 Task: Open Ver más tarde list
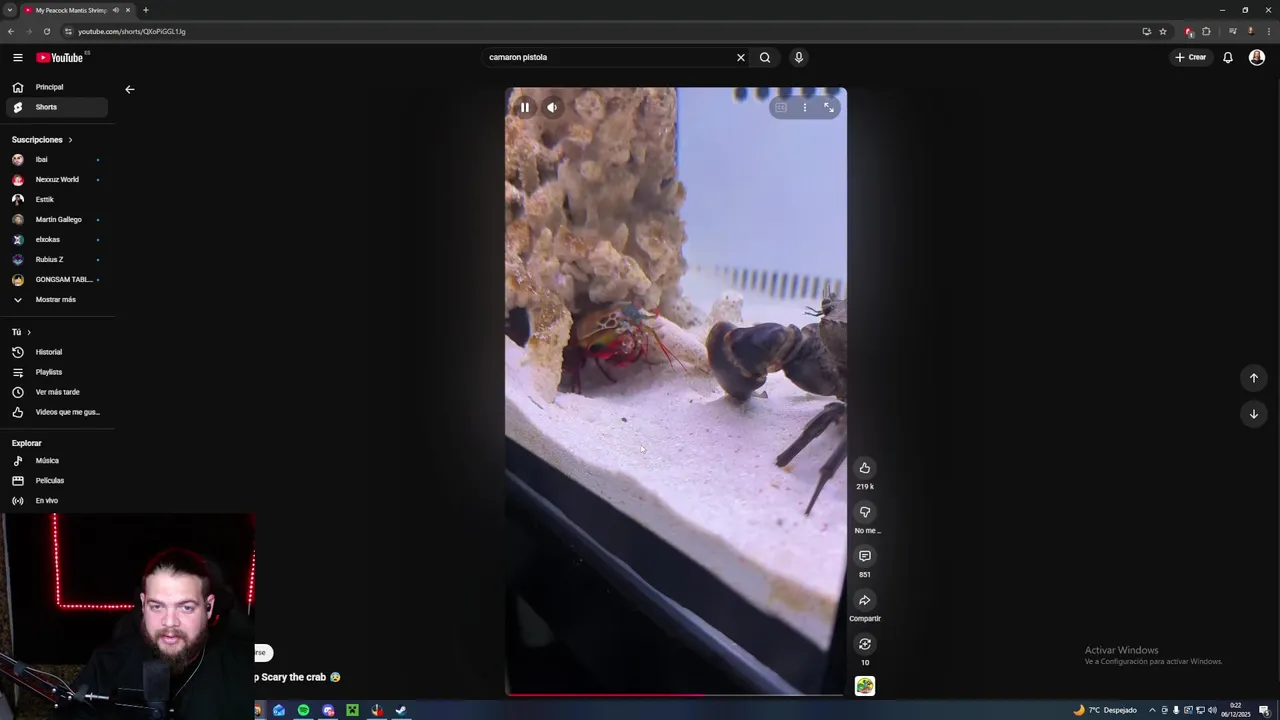pyautogui.click(x=56, y=392)
